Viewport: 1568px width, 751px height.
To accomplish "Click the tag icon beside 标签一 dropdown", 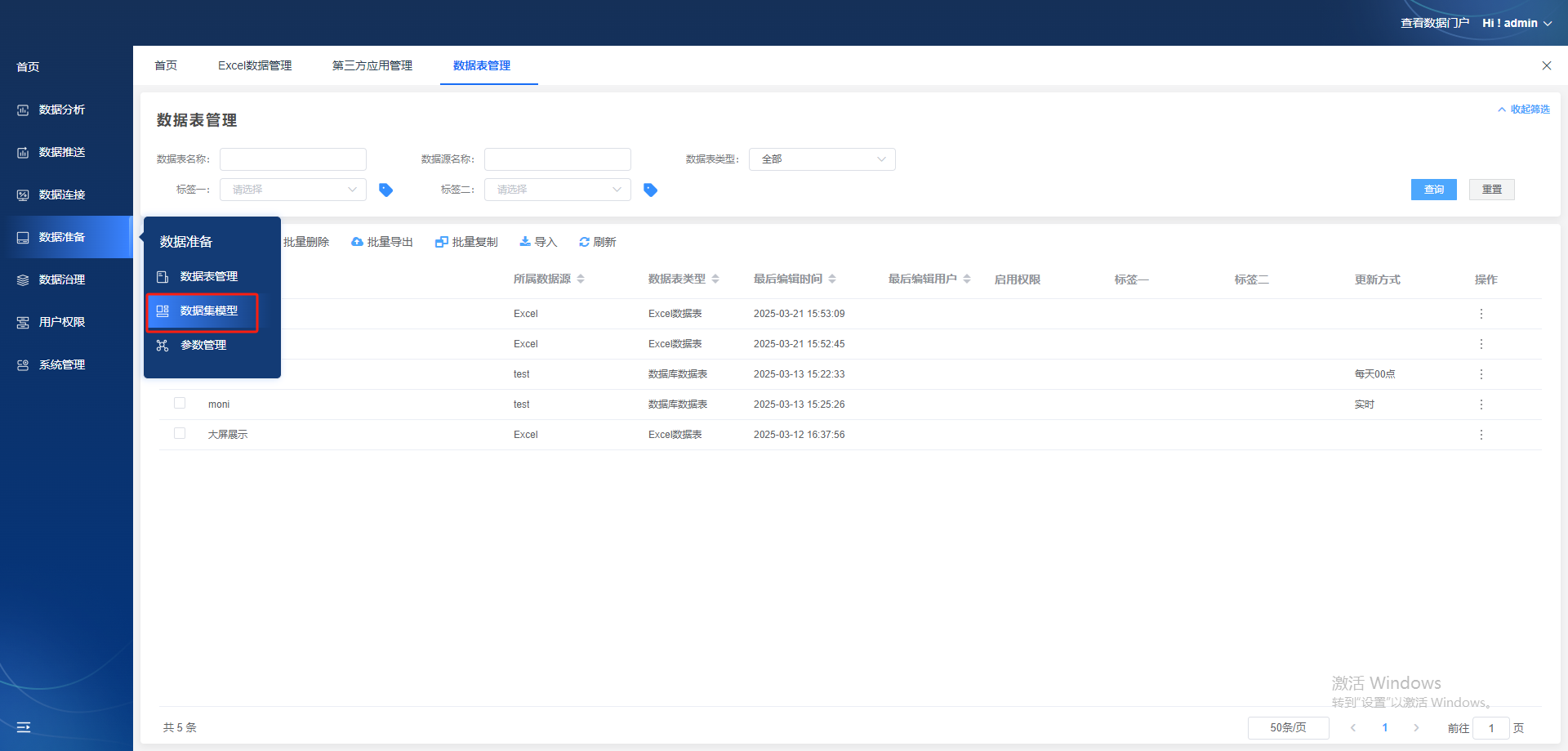I will pos(386,190).
